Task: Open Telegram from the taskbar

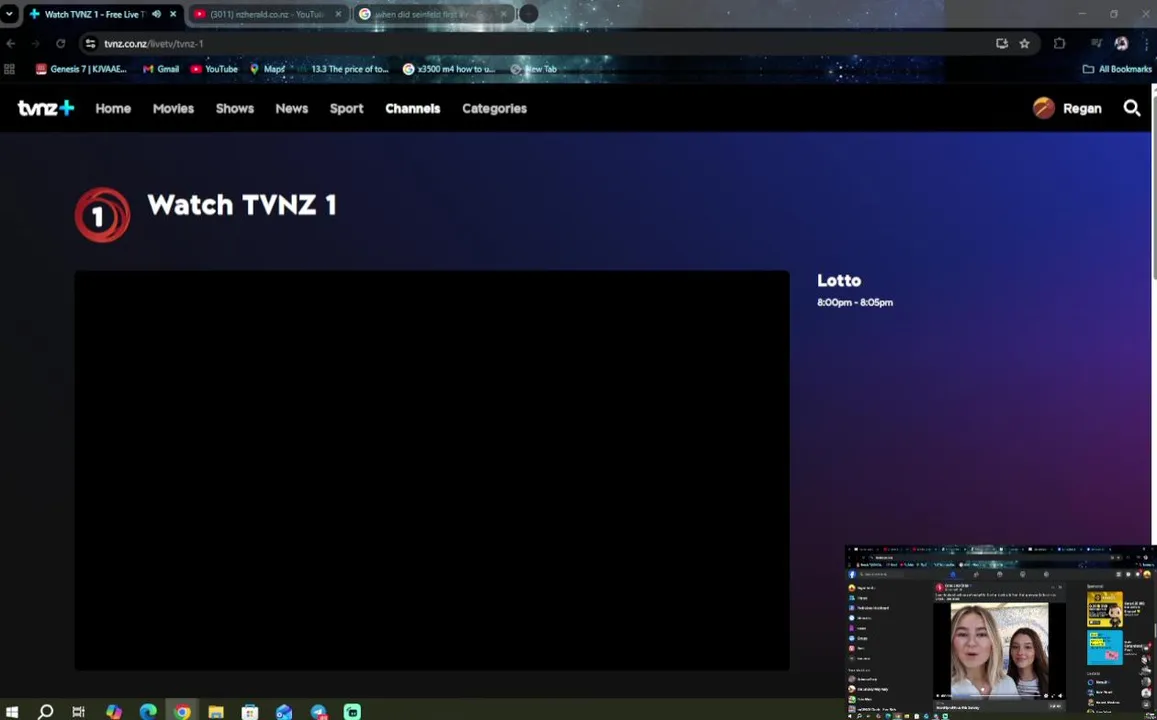Action: 319,712
